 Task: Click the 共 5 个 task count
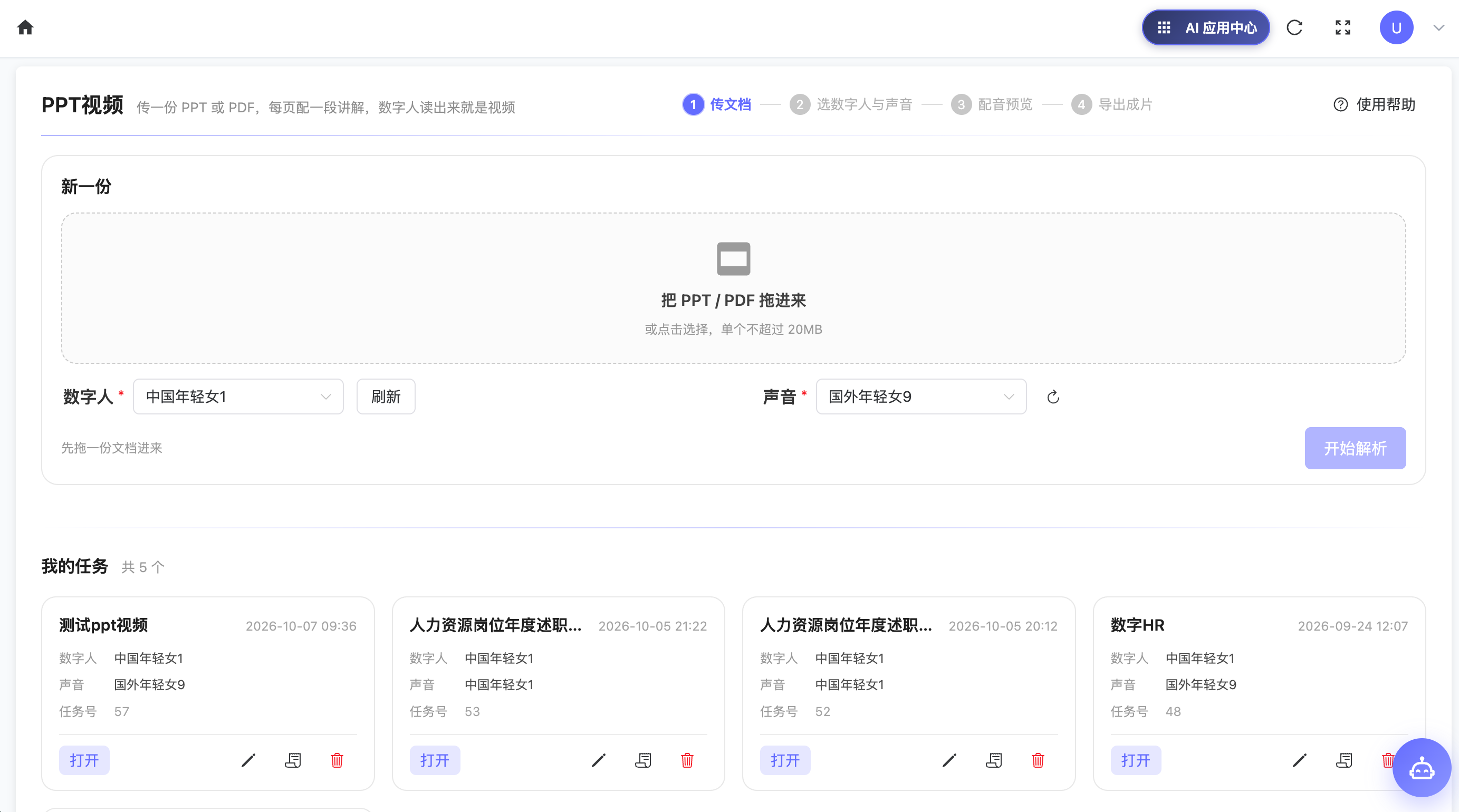click(x=143, y=567)
